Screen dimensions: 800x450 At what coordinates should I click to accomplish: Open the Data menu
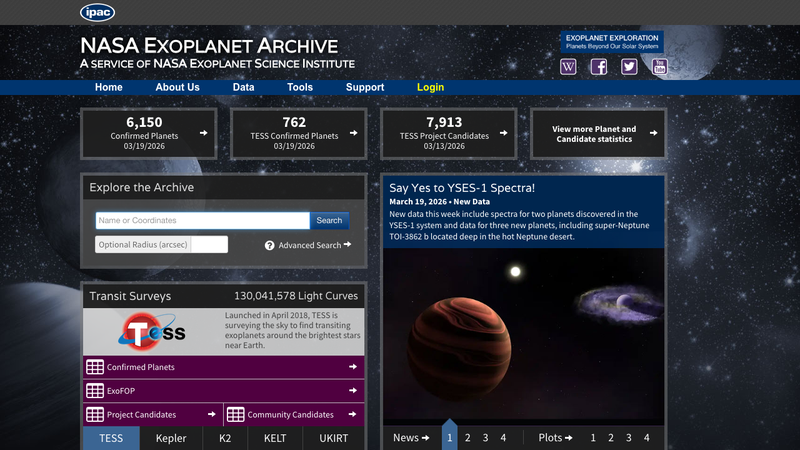pos(243,87)
